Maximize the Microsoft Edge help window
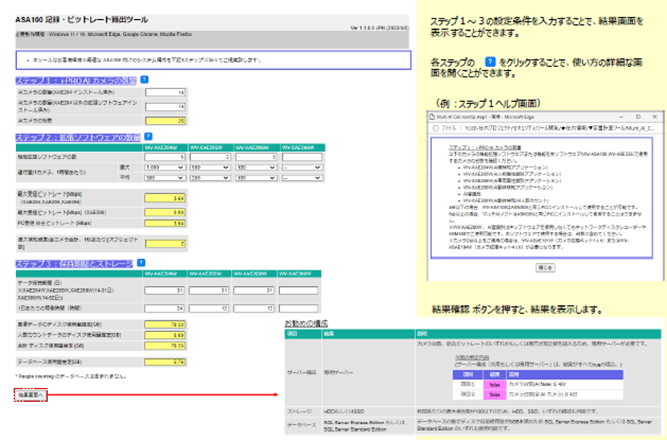This screenshot has width=667, height=440. pyautogui.click(x=638, y=117)
